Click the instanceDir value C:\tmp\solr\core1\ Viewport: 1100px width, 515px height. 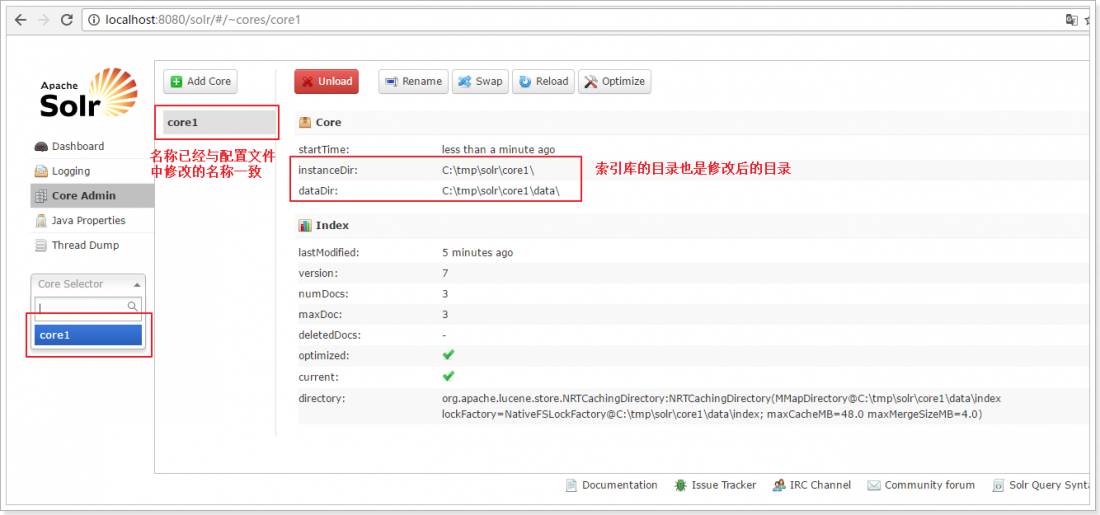point(488,170)
